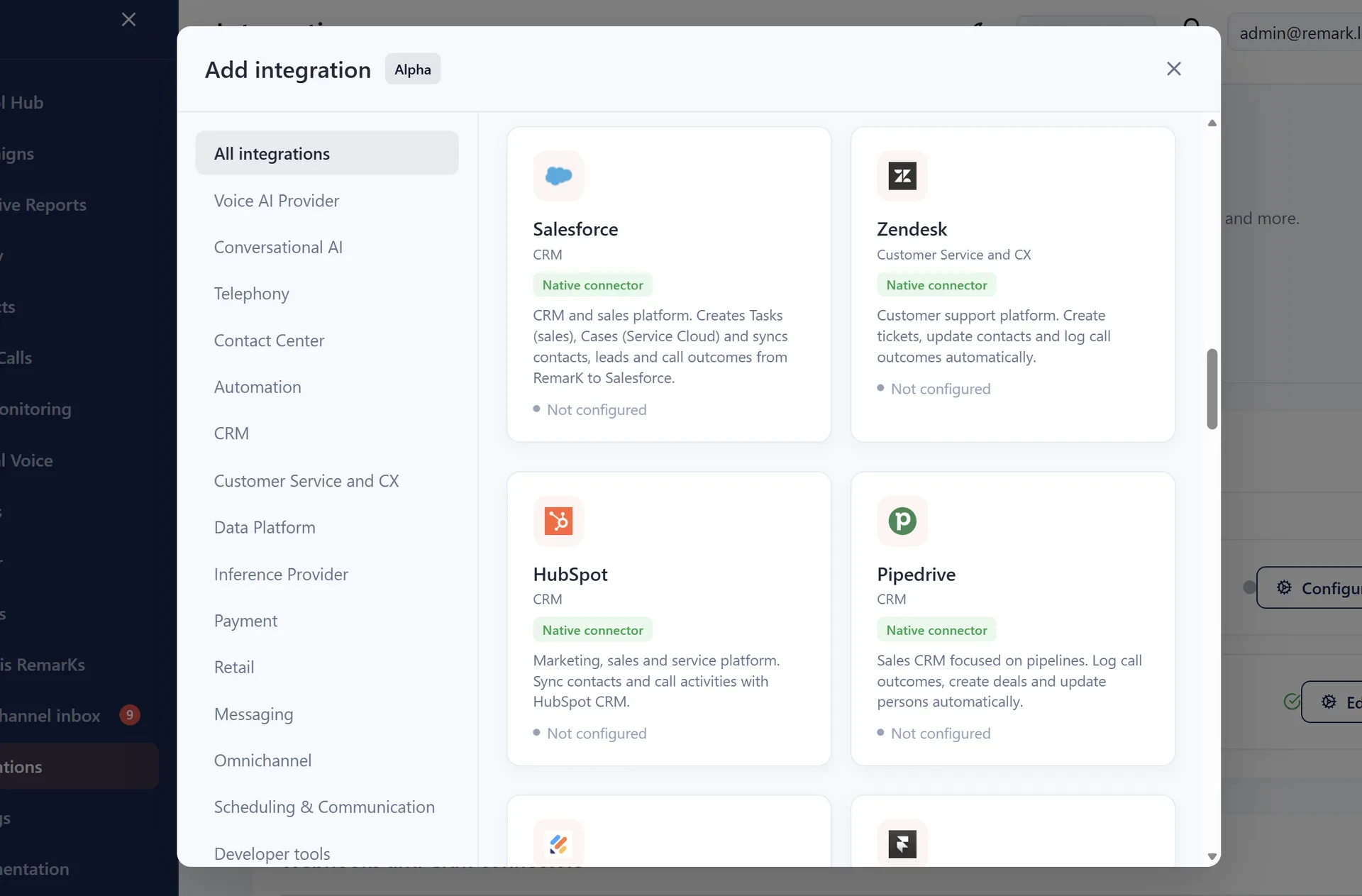This screenshot has height=896, width=1362.
Task: Click the Configure button behind the dialog
Action: (x=1310, y=587)
